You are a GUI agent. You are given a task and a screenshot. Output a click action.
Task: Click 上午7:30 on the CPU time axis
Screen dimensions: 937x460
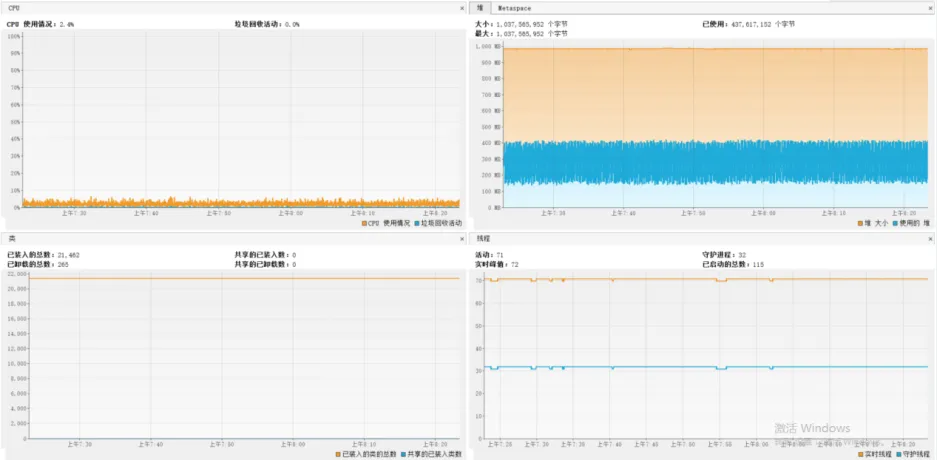pyautogui.click(x=74, y=212)
